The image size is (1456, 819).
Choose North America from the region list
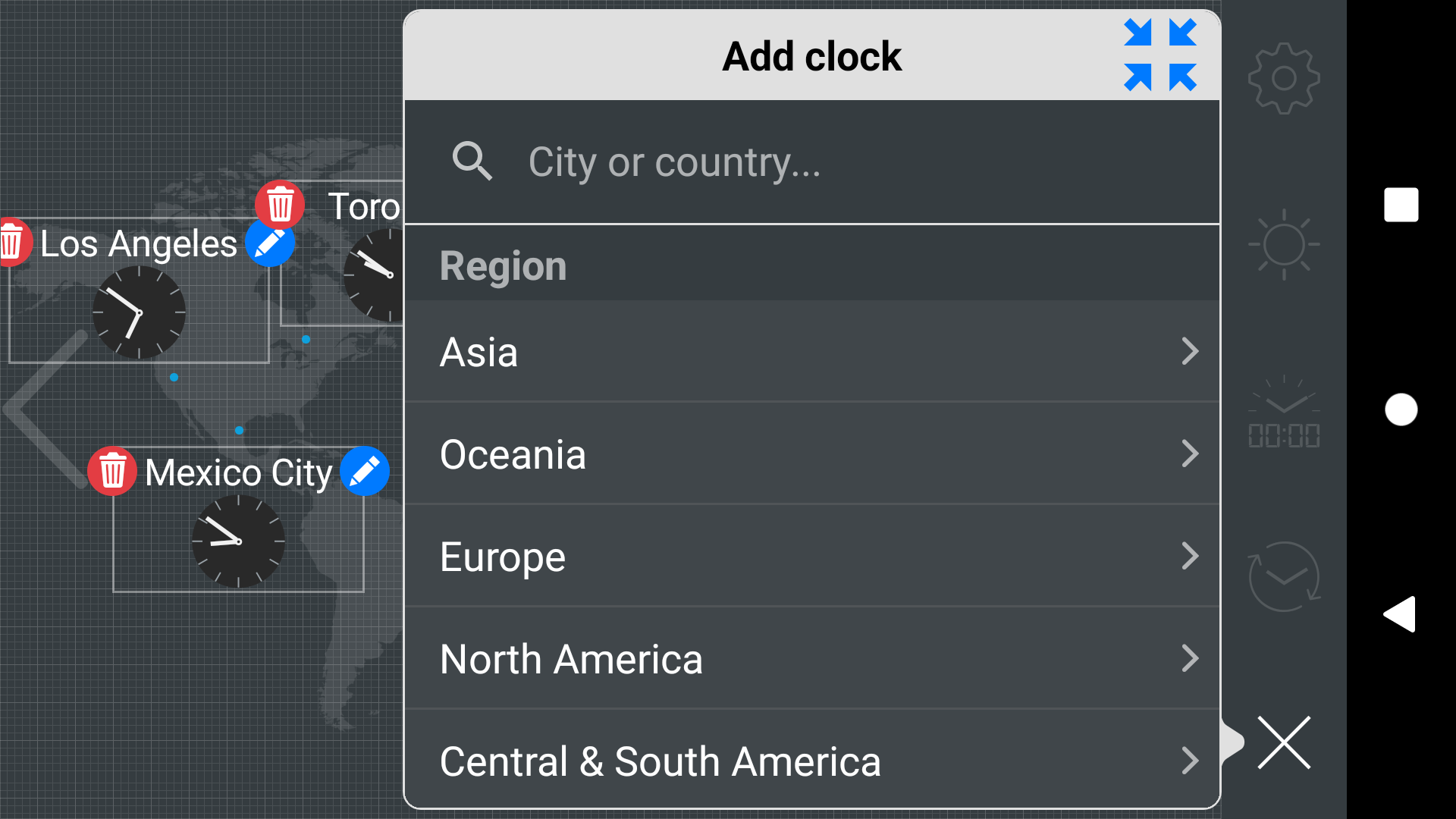point(811,658)
